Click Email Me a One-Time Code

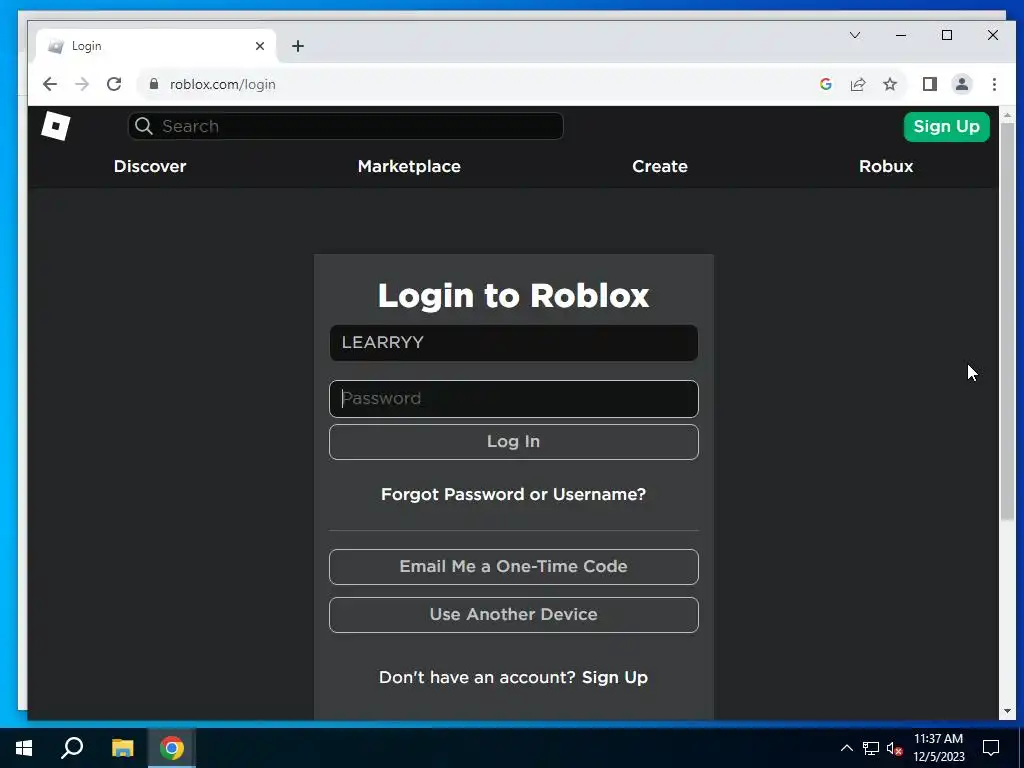[x=513, y=566]
